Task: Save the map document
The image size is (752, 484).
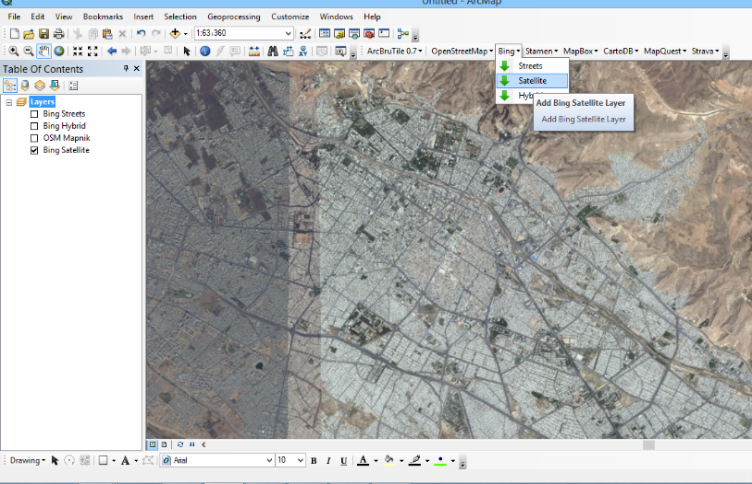Action: [44, 34]
